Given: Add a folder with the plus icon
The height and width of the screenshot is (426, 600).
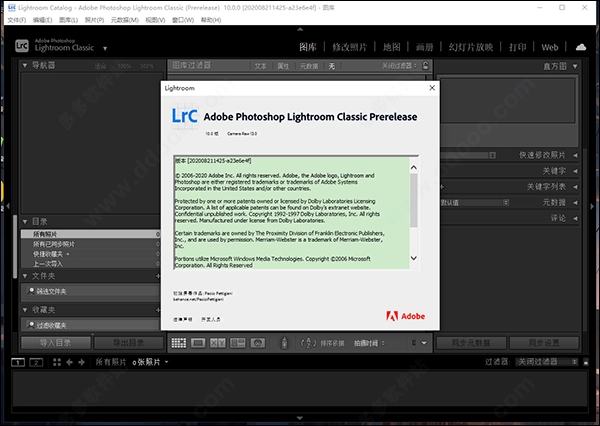Looking at the screenshot, I should pos(157,276).
